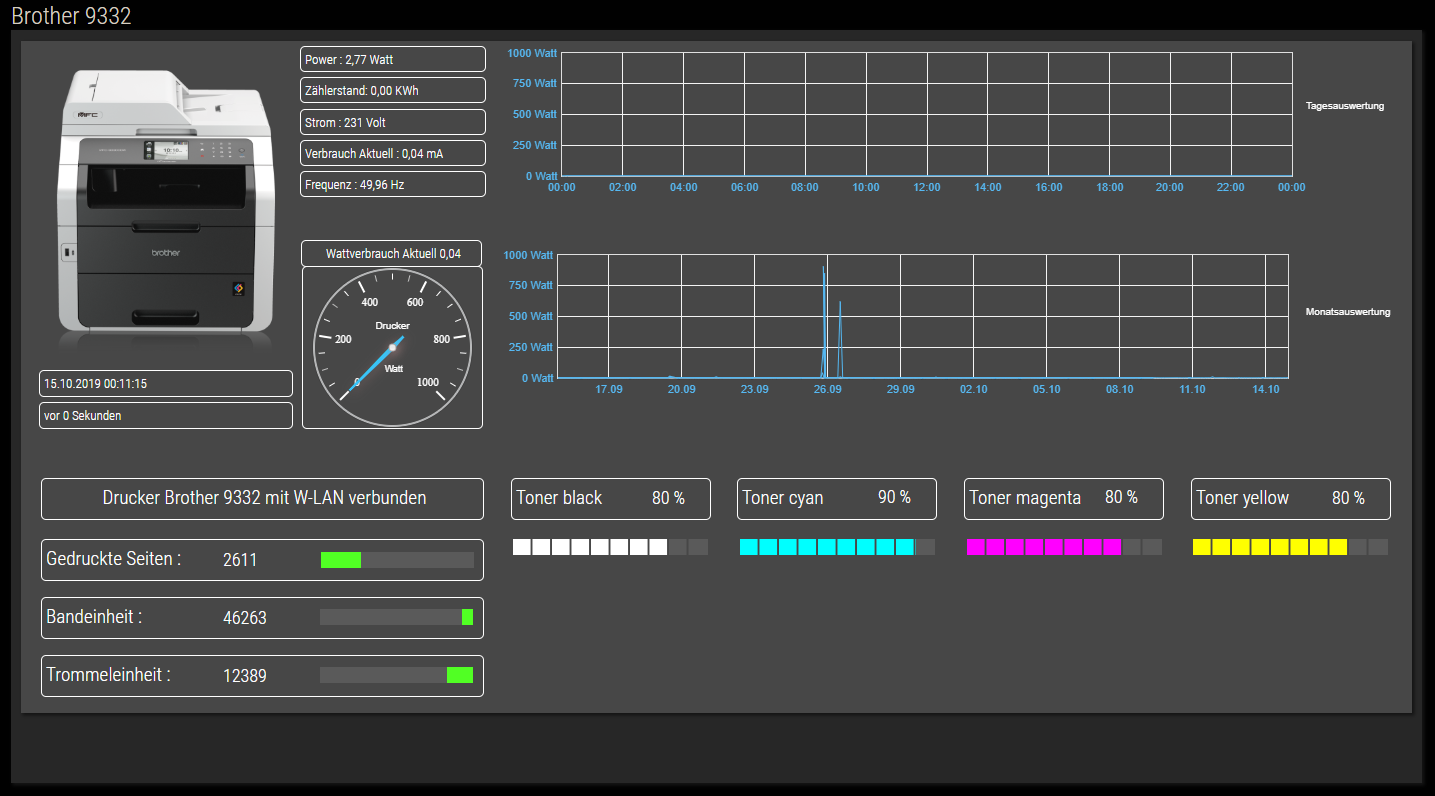
Task: Click the white toner black level bar
Action: (x=610, y=547)
